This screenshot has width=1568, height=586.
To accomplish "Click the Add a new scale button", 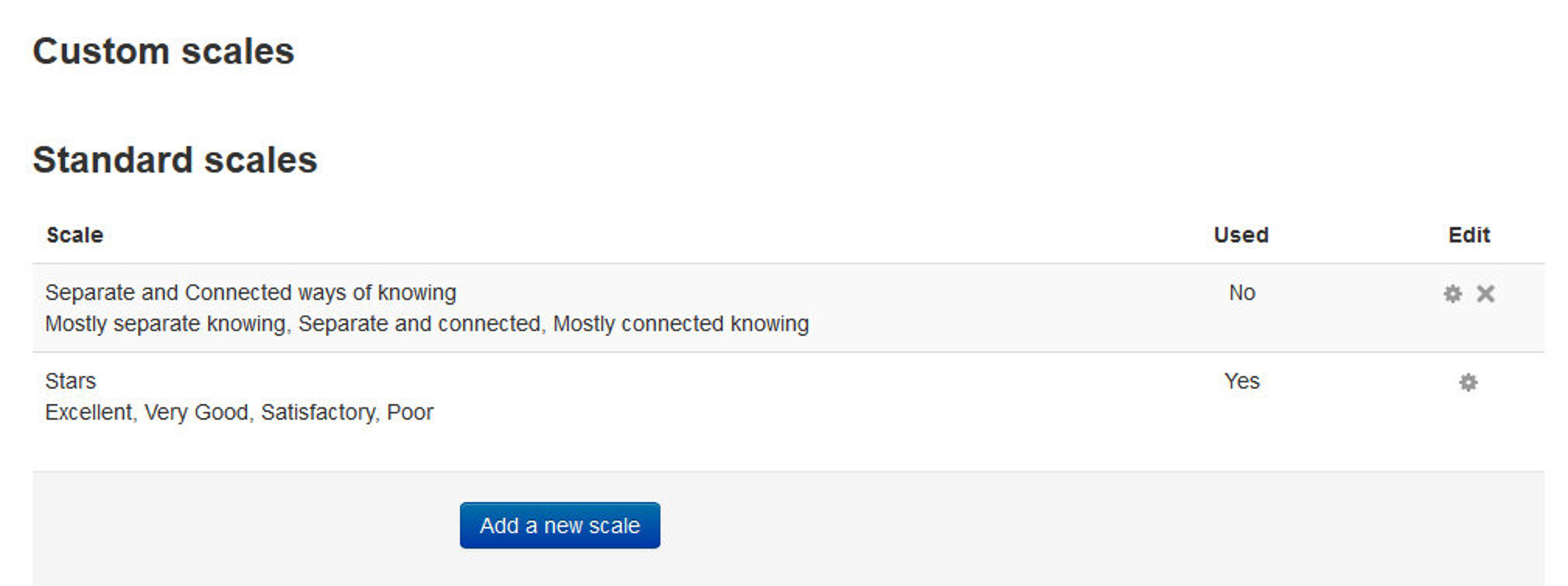I will tap(559, 525).
